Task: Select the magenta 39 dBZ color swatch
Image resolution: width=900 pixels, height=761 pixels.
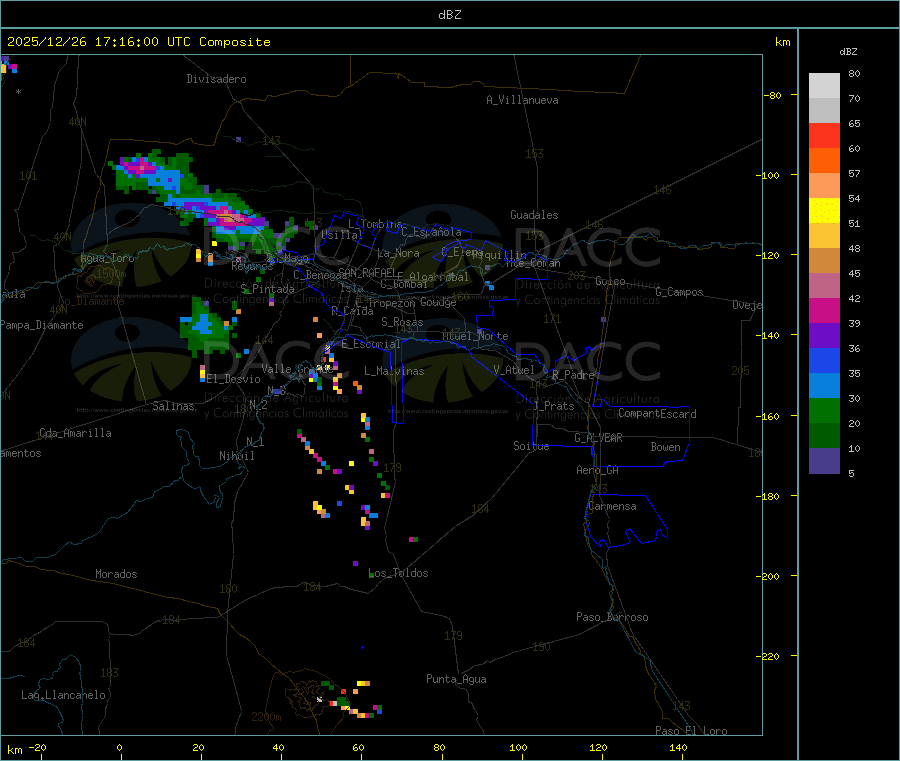Action: point(824,310)
